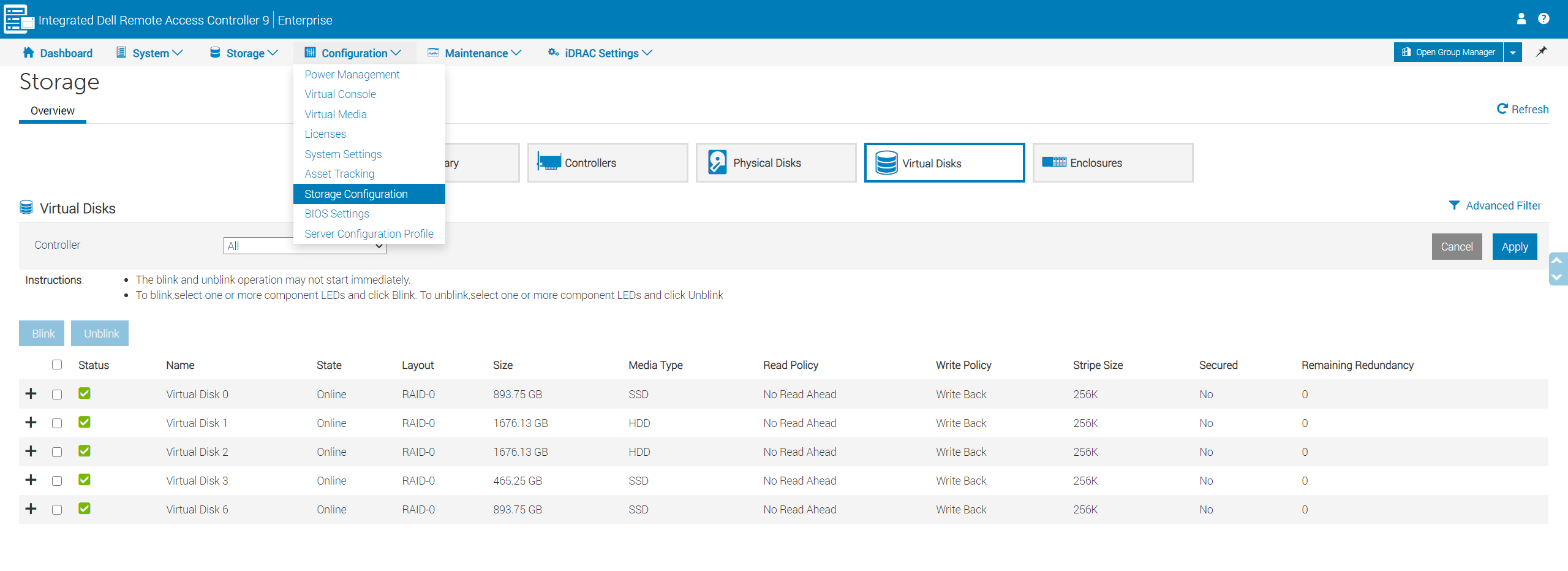
Task: Click the Open Group Manager icon
Action: click(x=1406, y=52)
